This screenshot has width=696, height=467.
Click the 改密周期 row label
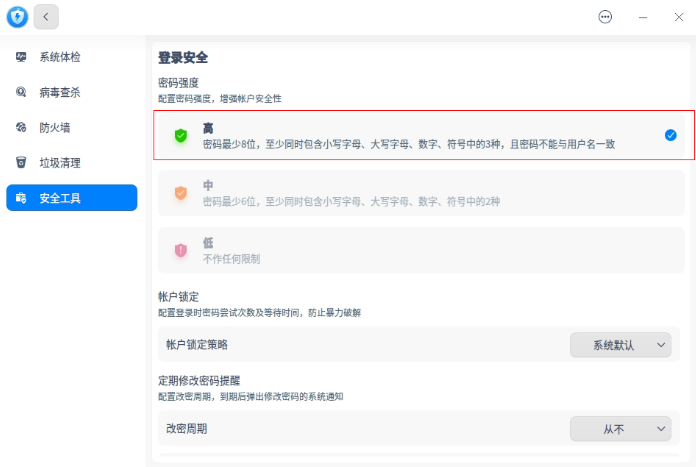[186, 429]
